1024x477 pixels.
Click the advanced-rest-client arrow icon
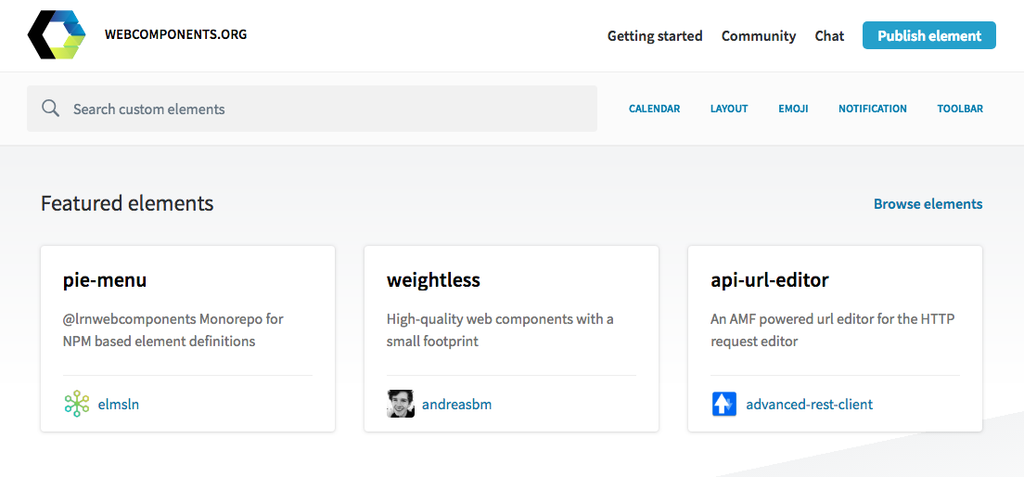[724, 404]
